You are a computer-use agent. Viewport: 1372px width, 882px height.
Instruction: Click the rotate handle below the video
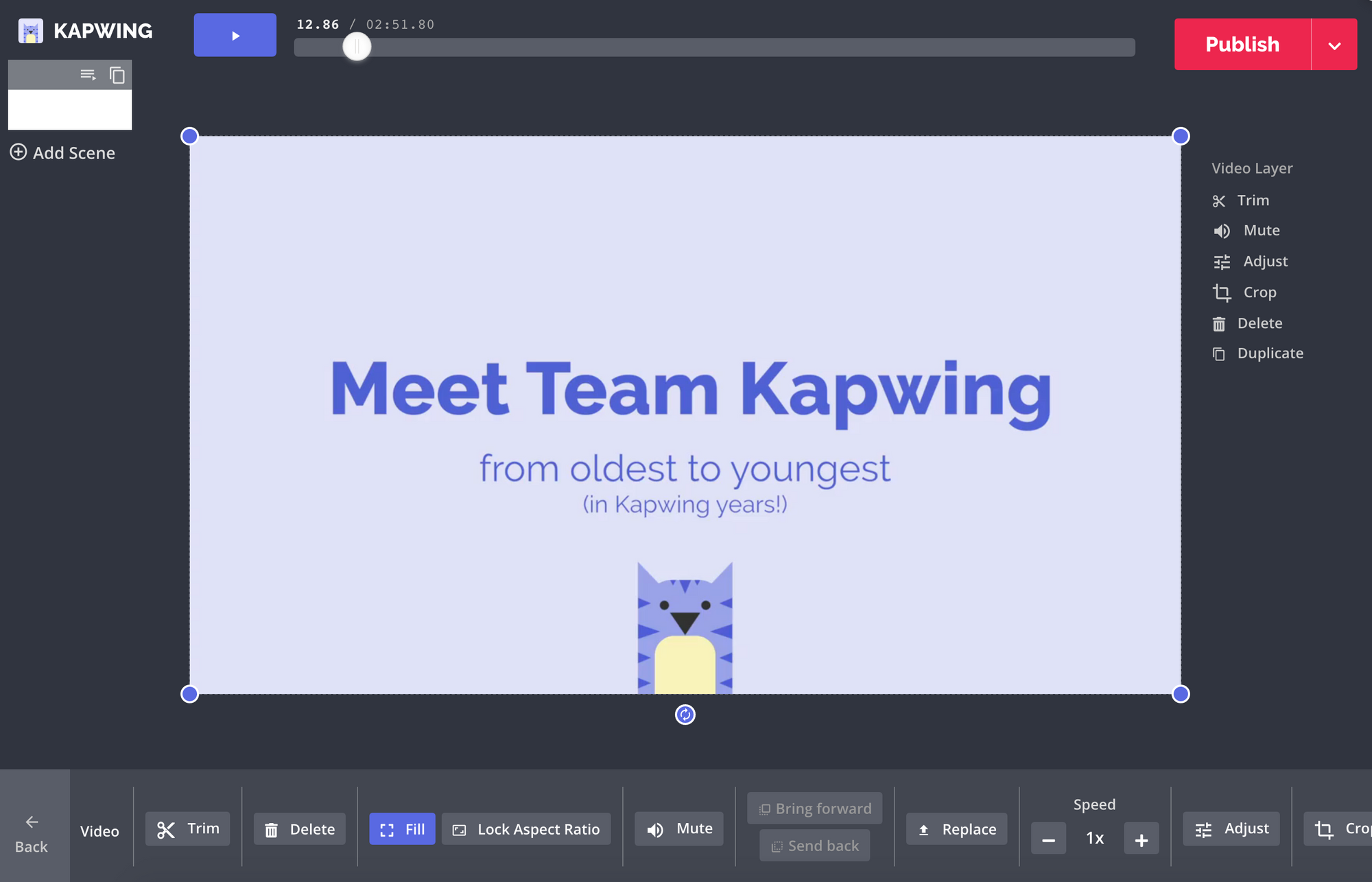pyautogui.click(x=685, y=715)
